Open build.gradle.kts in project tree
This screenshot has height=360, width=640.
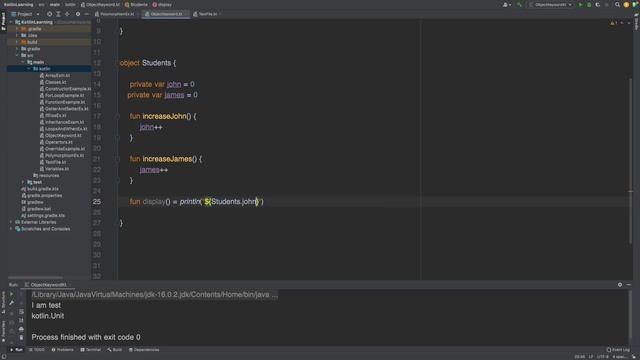point(43,189)
